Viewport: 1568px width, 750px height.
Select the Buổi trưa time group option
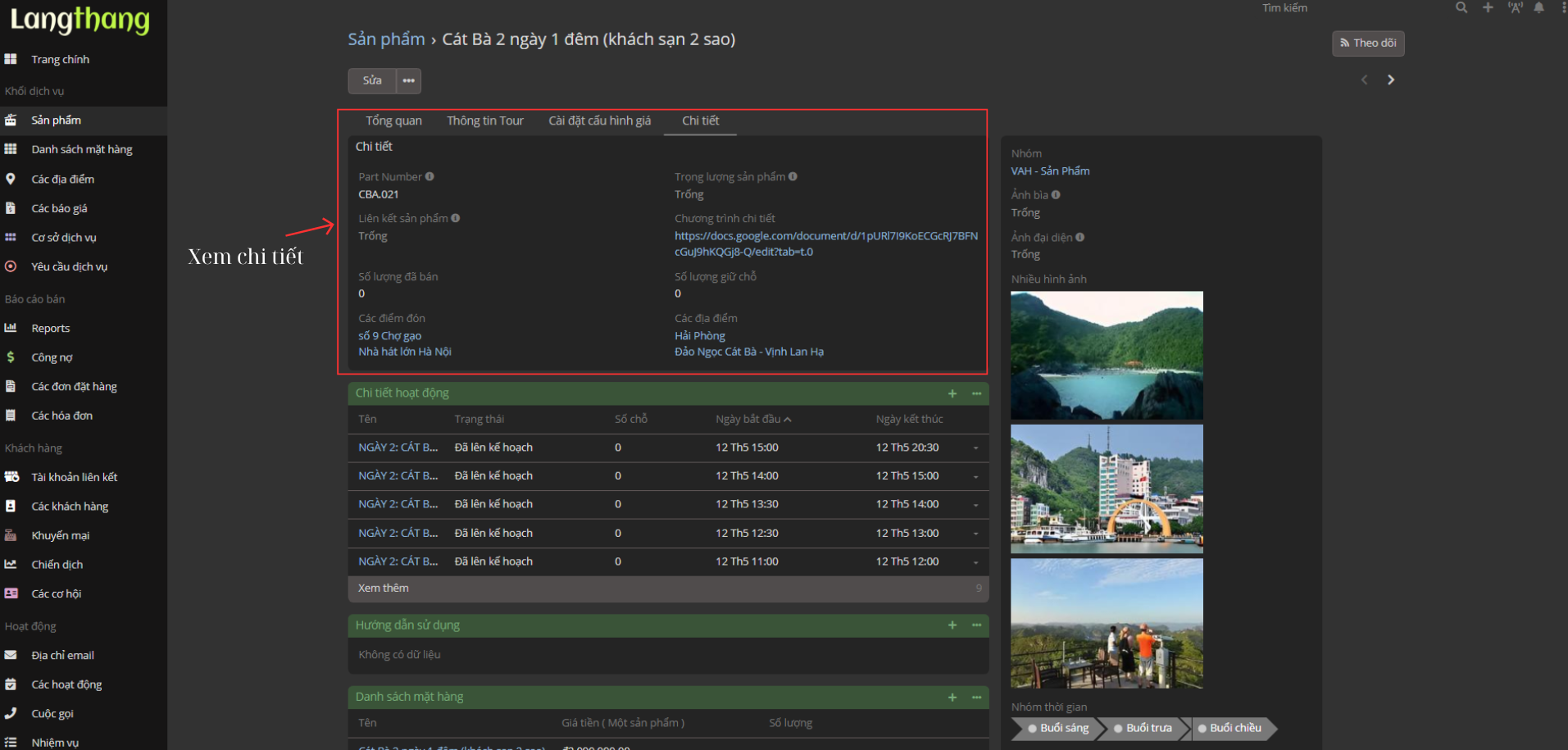tap(1143, 728)
